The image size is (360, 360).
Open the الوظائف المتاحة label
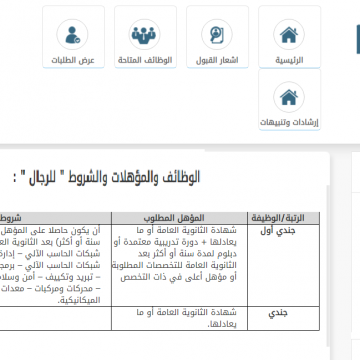tap(145, 60)
